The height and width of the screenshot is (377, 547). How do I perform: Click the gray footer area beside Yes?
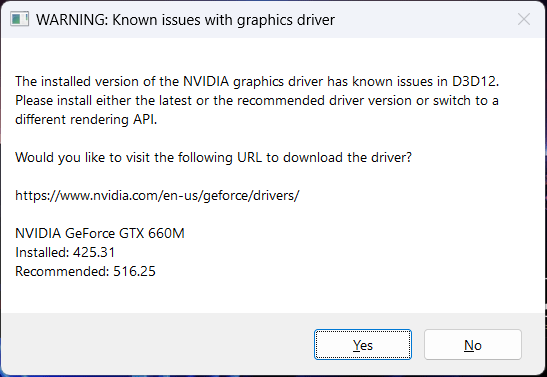coord(157,344)
